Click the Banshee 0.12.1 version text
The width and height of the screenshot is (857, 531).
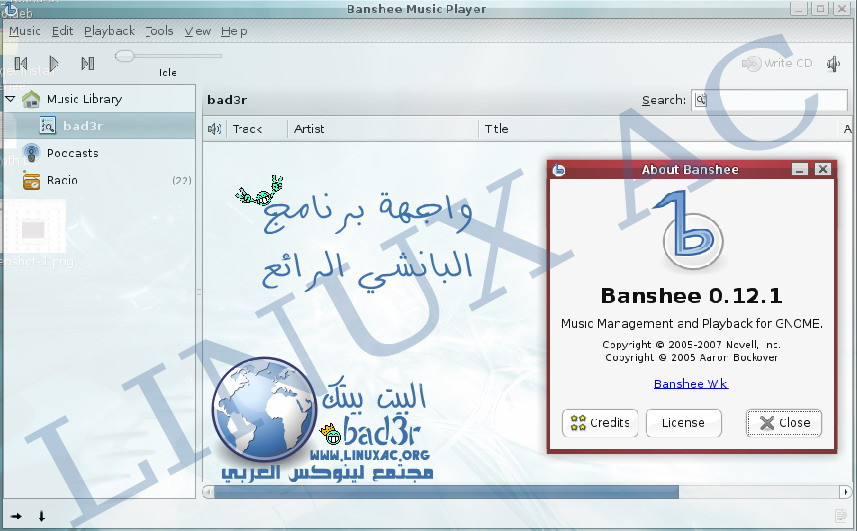click(691, 296)
